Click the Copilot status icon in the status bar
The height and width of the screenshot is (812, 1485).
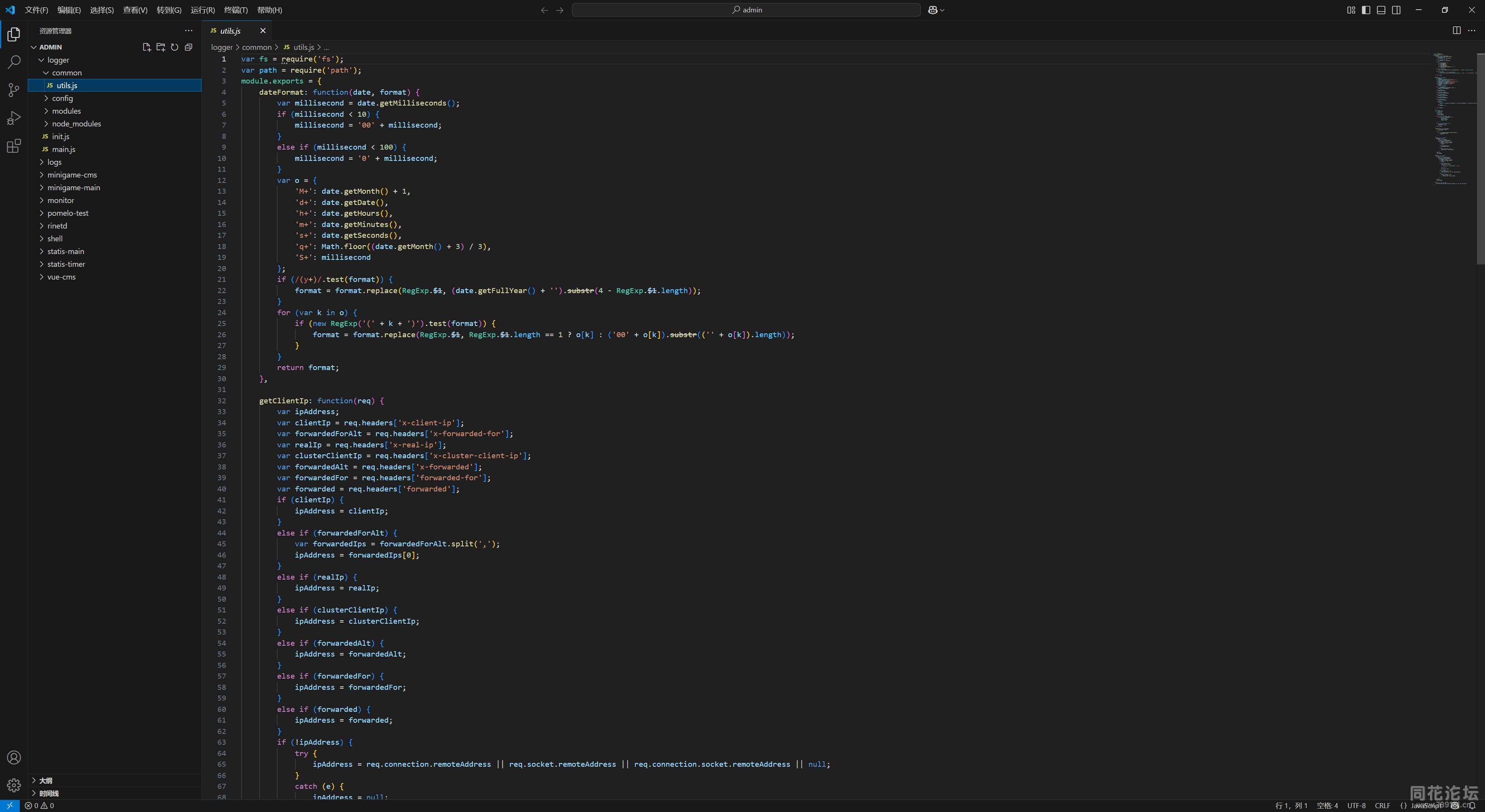1454,806
